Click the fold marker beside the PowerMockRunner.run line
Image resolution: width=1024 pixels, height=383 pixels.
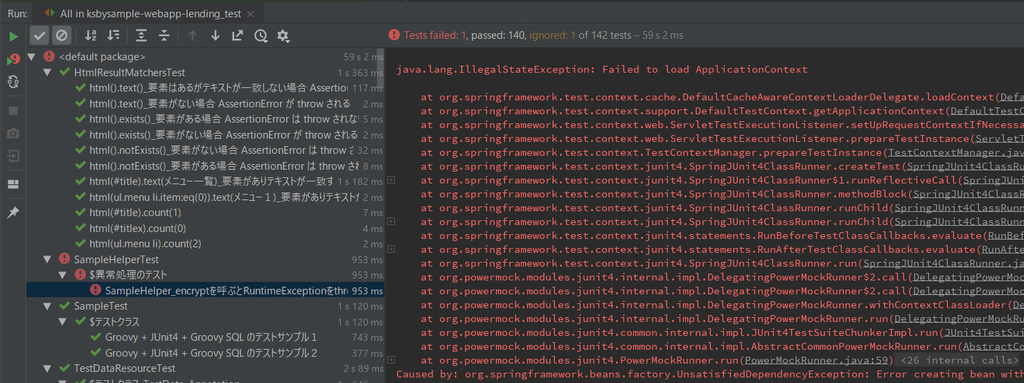391,360
